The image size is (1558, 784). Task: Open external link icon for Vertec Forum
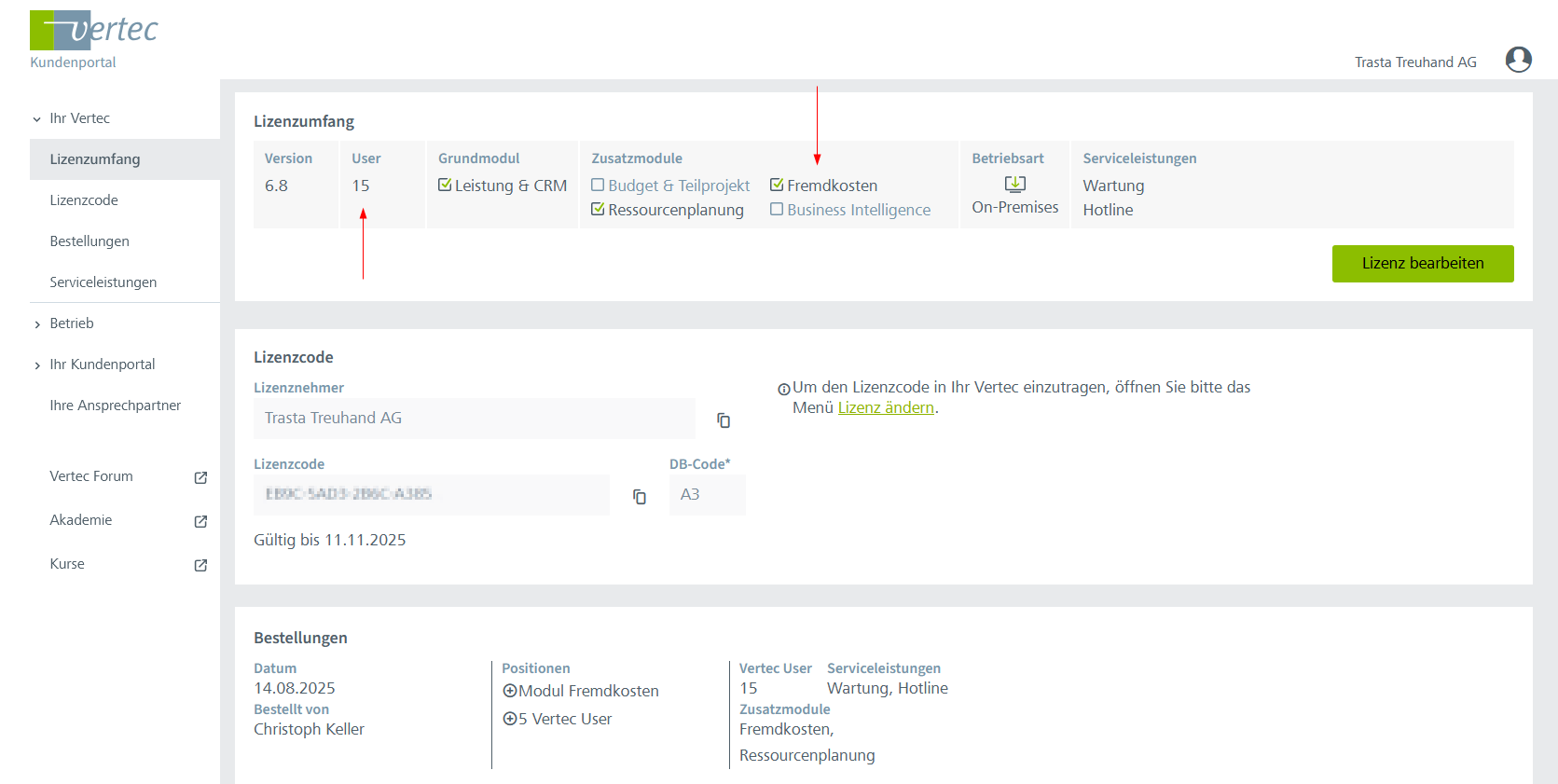click(200, 477)
